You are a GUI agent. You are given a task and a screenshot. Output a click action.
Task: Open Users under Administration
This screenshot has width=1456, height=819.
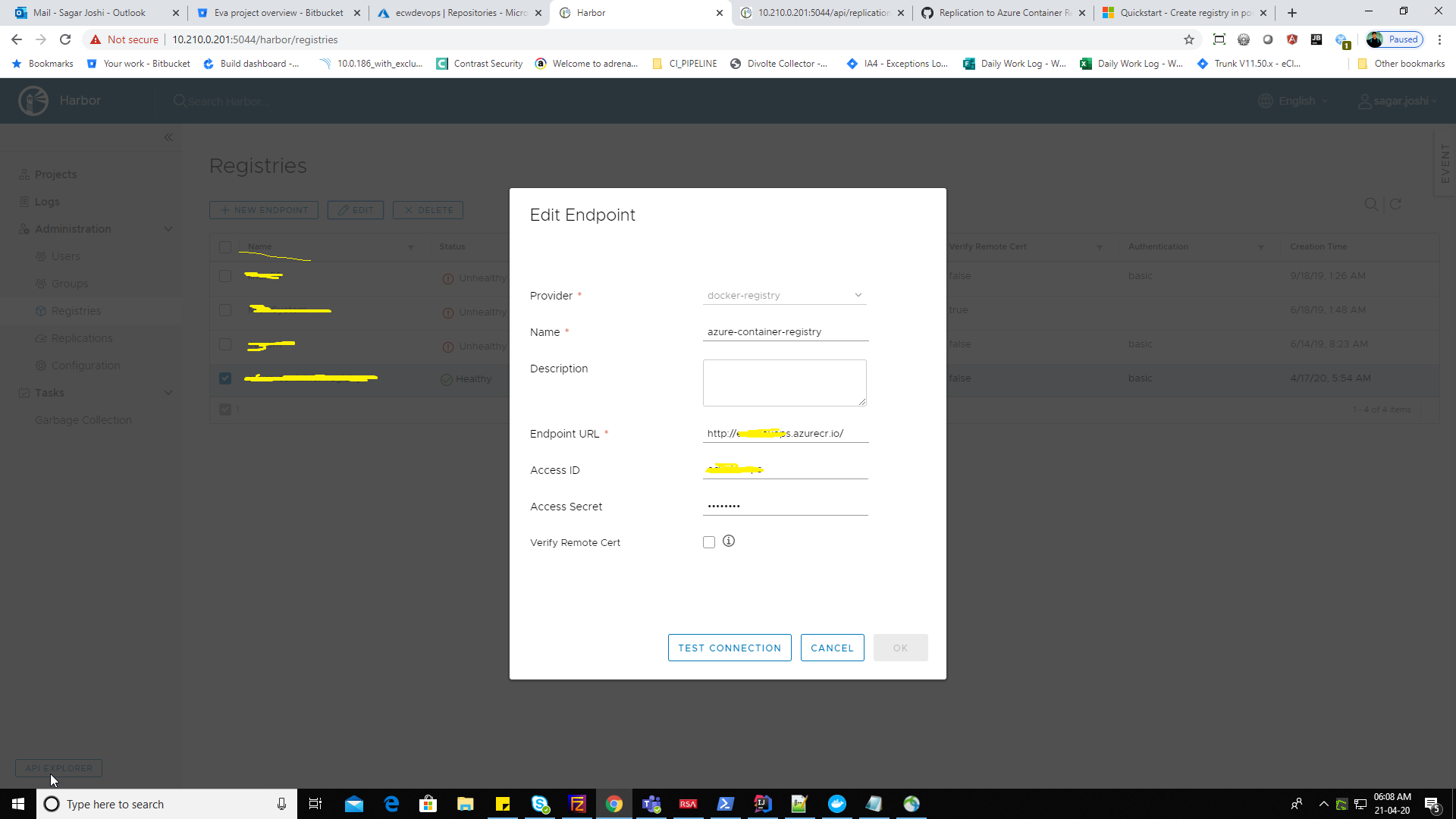[65, 256]
